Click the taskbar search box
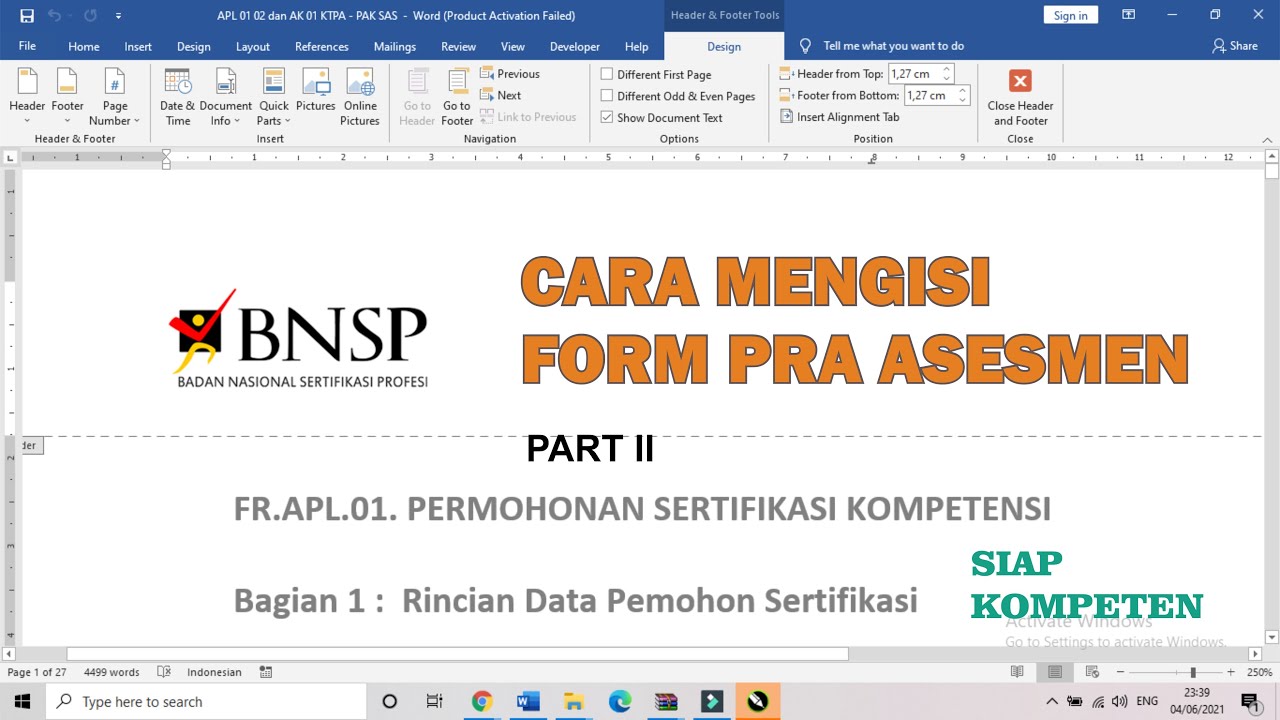 tap(206, 701)
